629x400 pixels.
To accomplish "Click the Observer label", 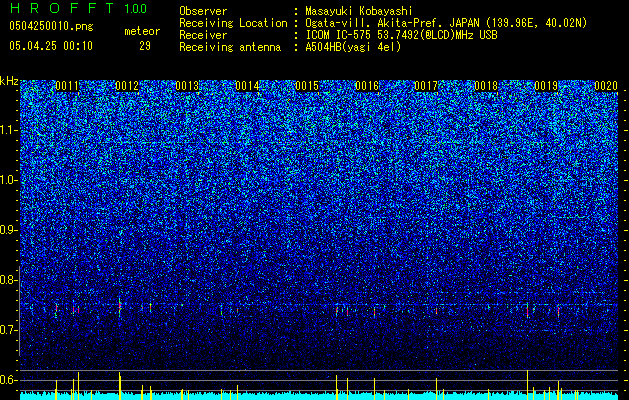I will point(203,11).
